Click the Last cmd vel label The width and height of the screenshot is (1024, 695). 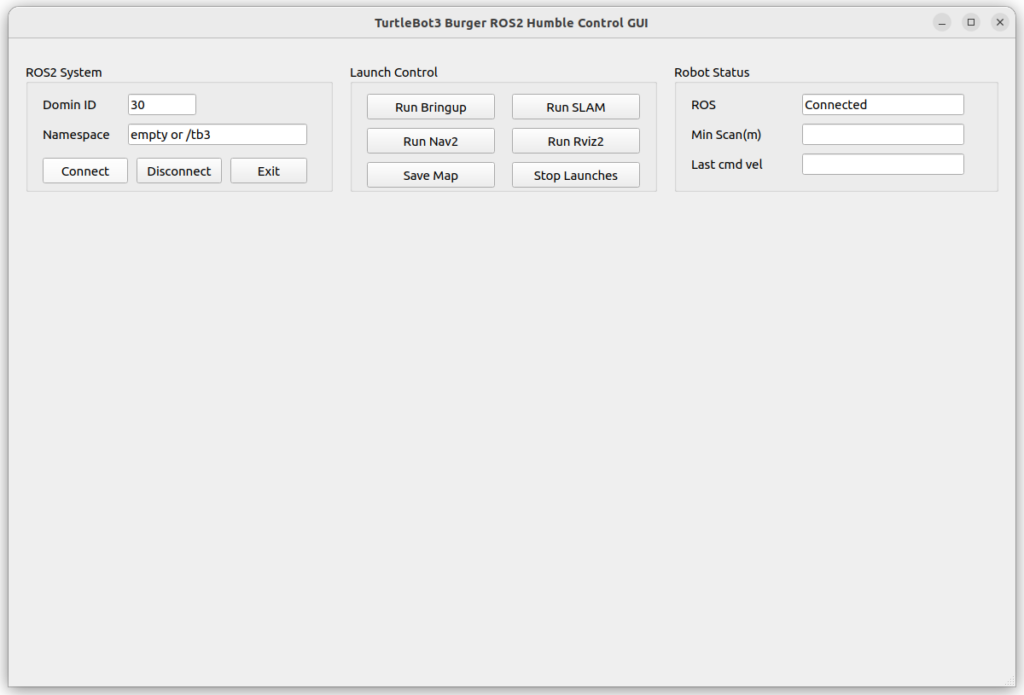click(x=727, y=165)
